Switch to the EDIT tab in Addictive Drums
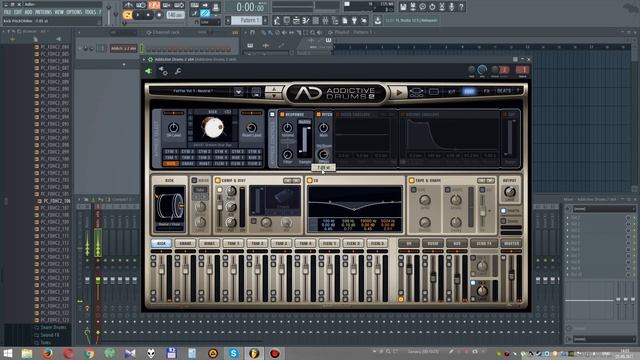This screenshot has height=360, width=640. [x=469, y=91]
